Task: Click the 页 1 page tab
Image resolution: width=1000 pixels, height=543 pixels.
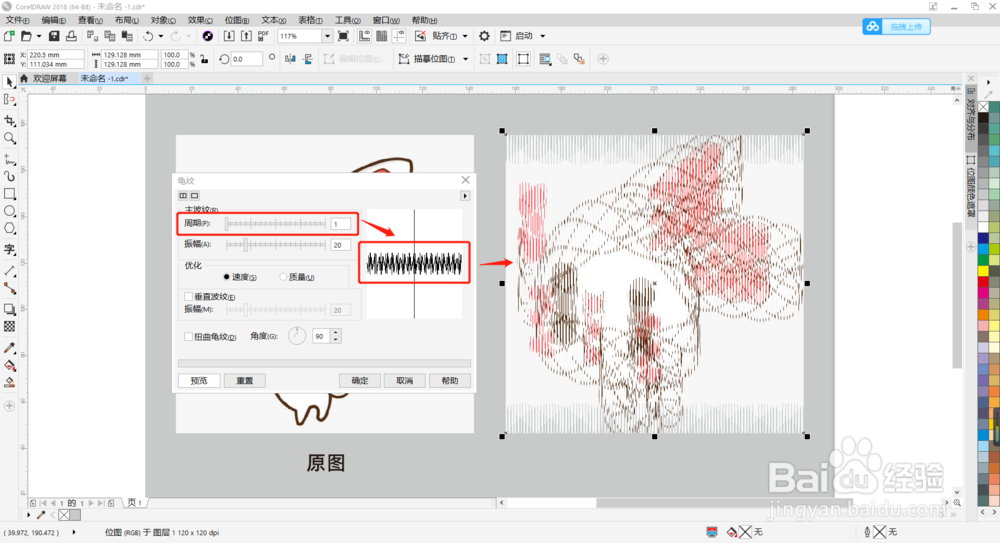Action: pos(135,503)
